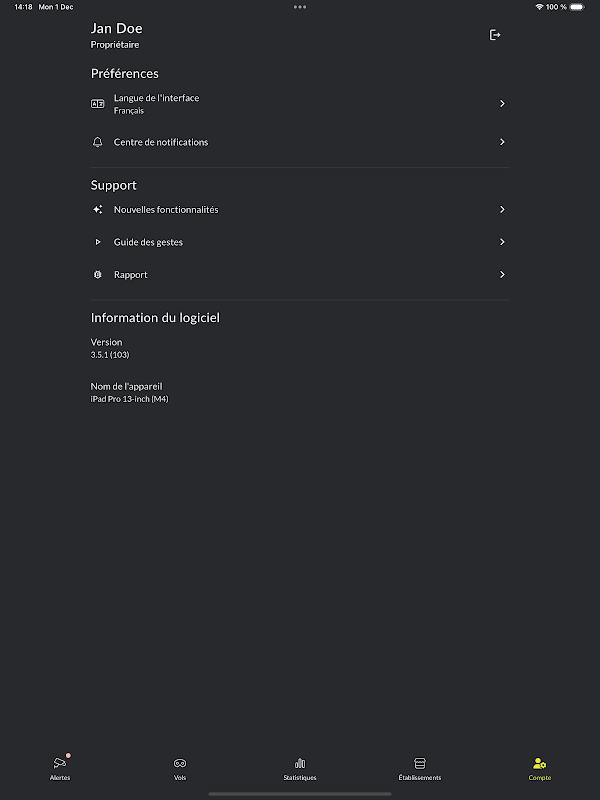600x800 pixels.
Task: Open Centre de notifications via its chevron
Action: point(502,142)
